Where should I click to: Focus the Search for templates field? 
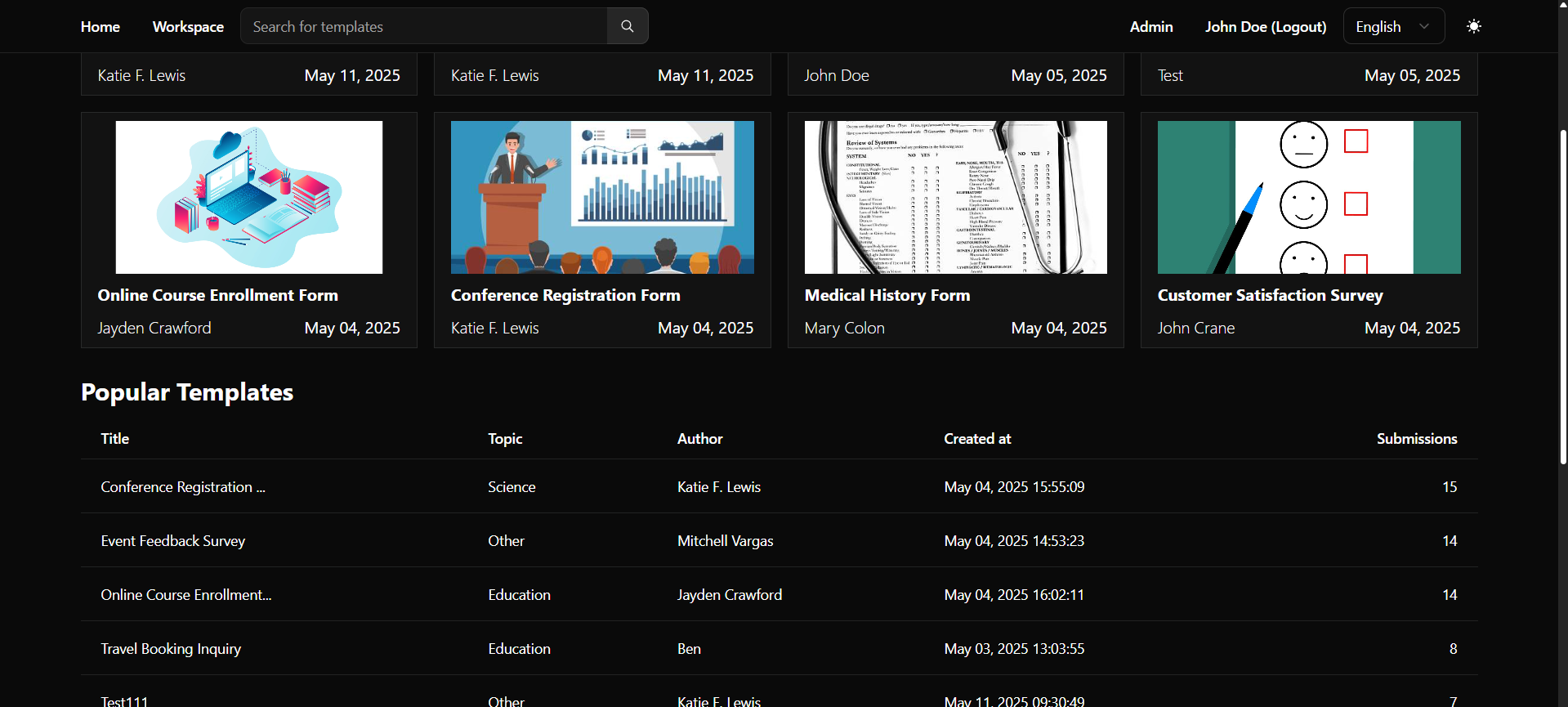(424, 26)
